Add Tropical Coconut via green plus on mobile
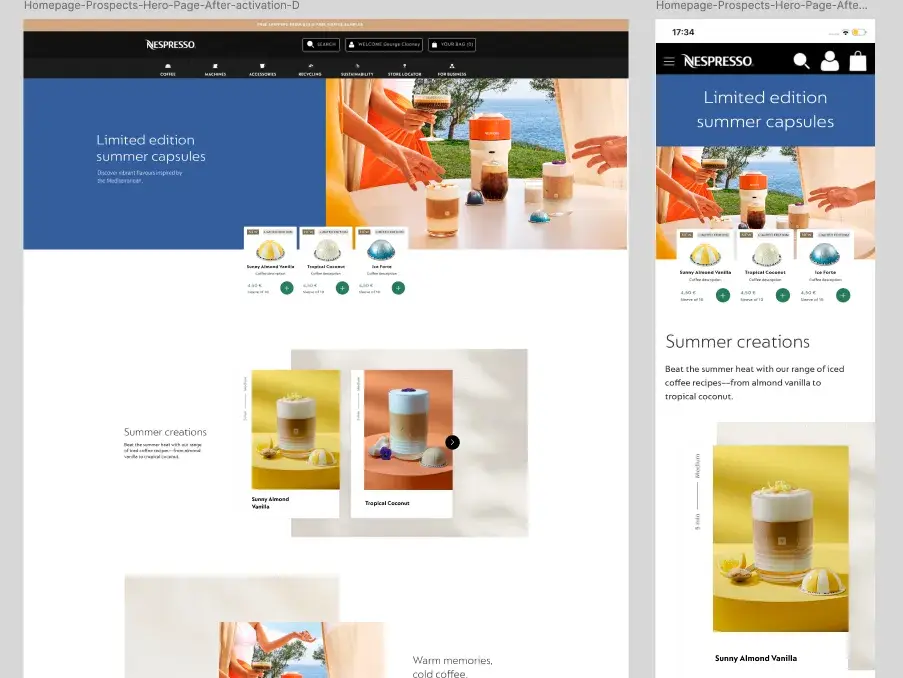Screen dimensions: 903x678 (x=782, y=295)
